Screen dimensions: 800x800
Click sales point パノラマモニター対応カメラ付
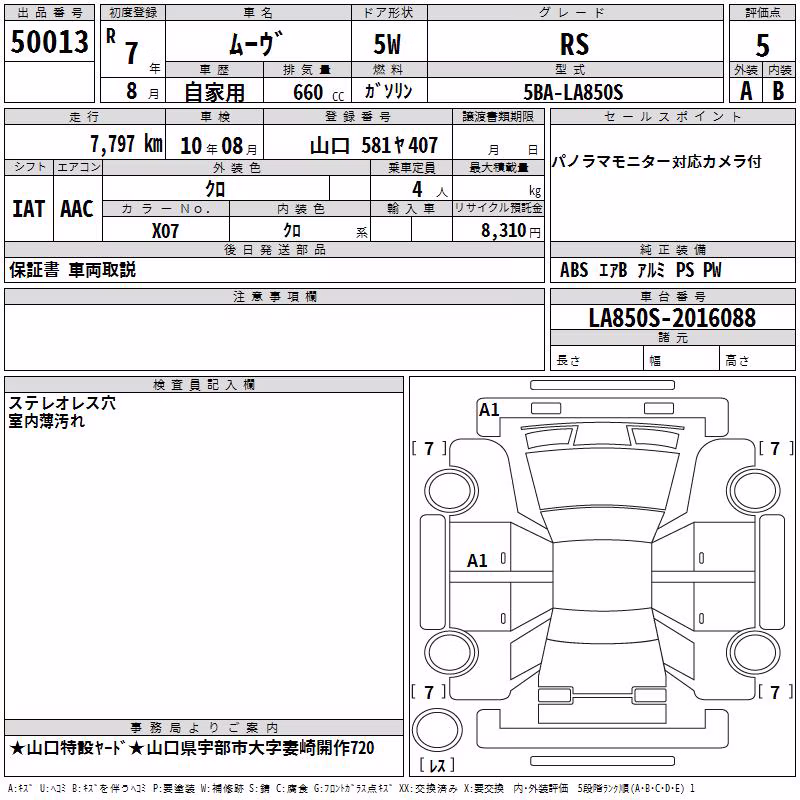click(656, 162)
